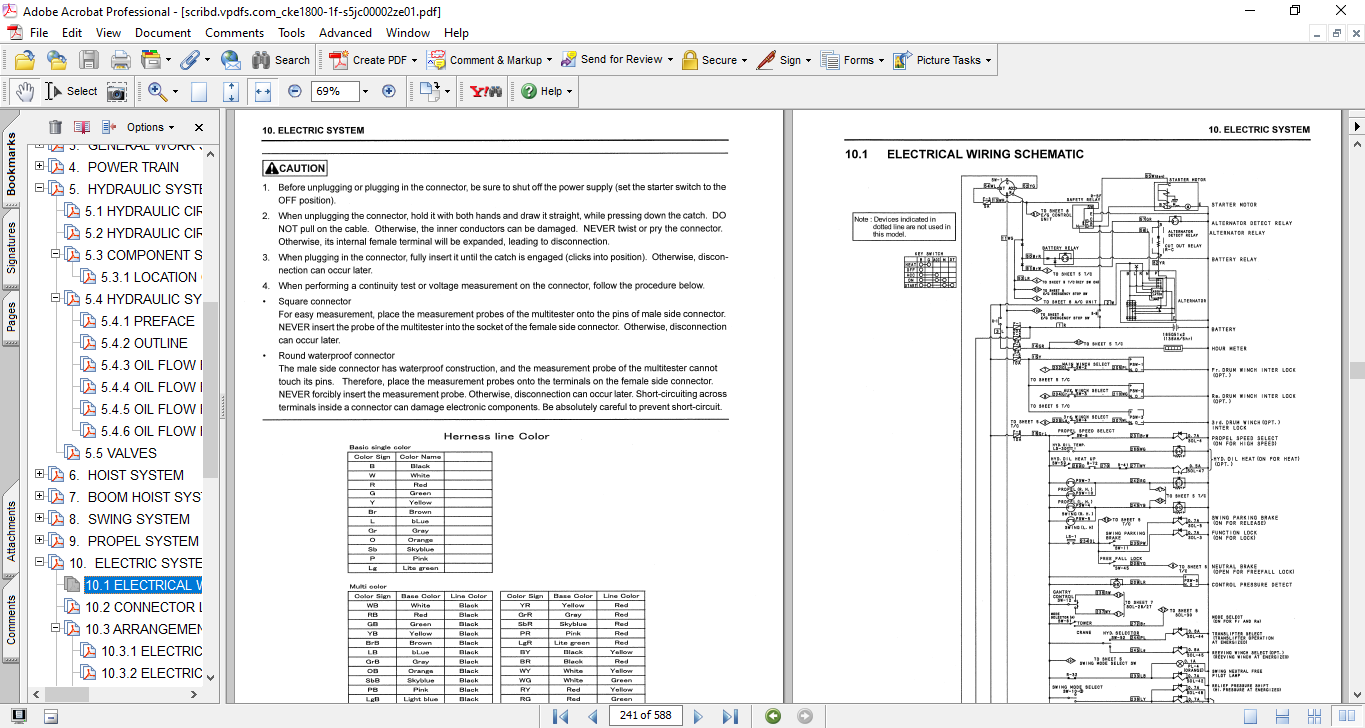Open the bookmarks Options button
The width and height of the screenshot is (1365, 728).
coord(150,127)
